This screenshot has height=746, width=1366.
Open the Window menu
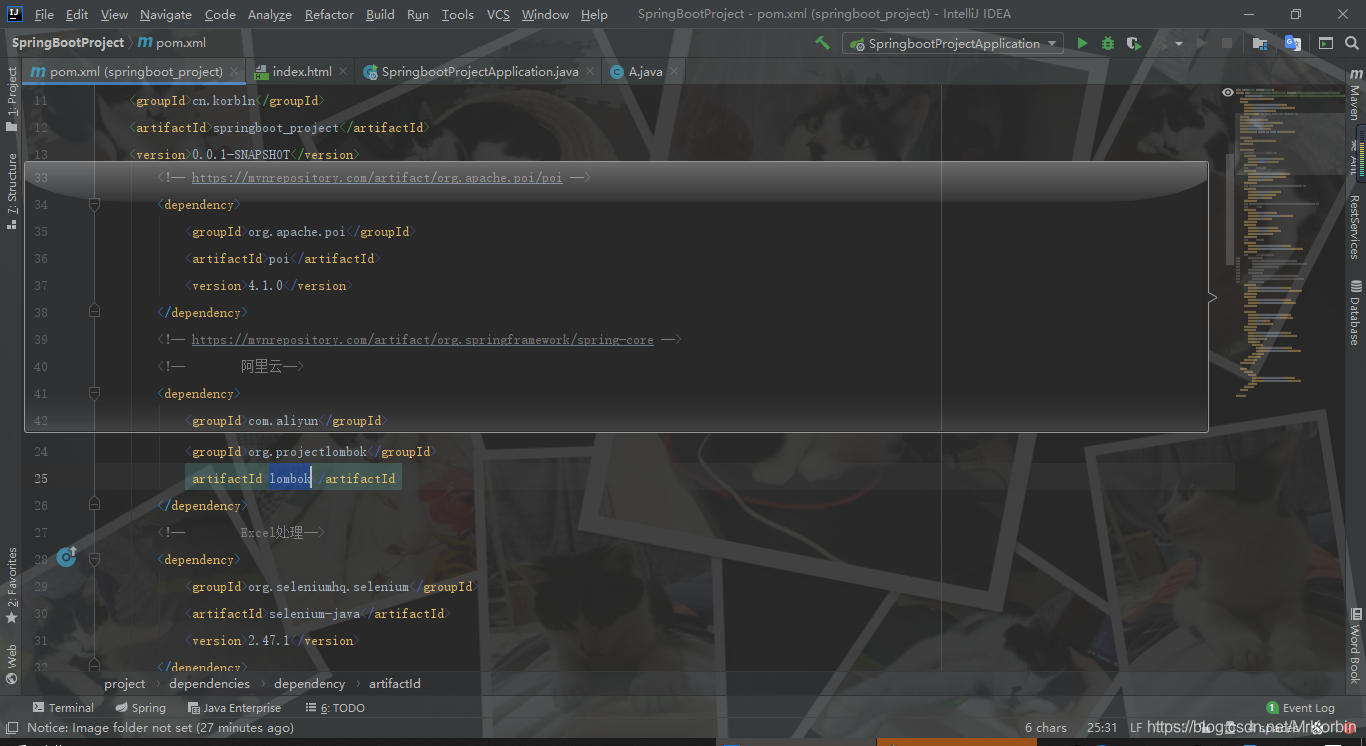pyautogui.click(x=545, y=14)
